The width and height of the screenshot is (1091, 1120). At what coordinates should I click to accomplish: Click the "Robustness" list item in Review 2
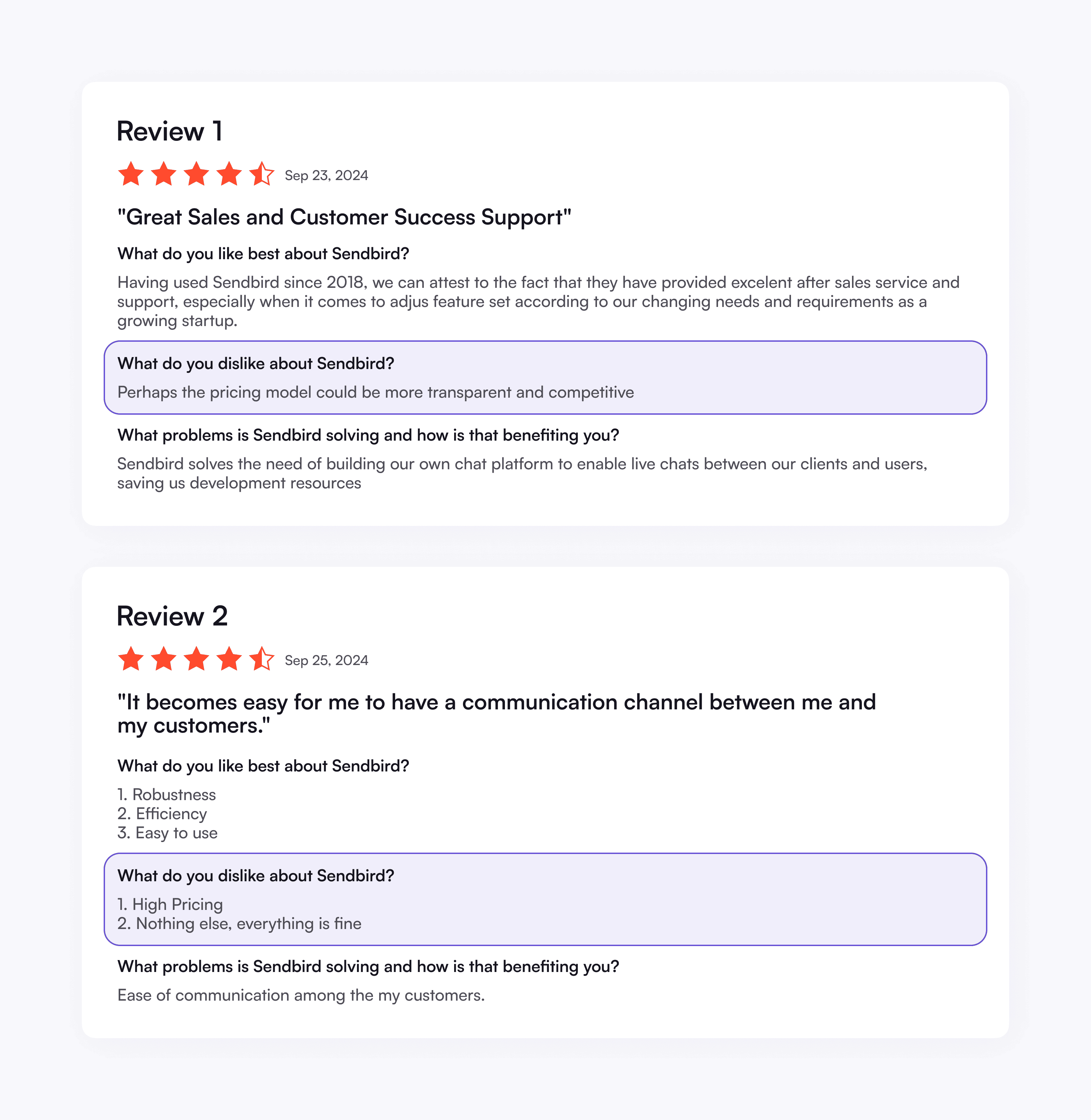click(167, 795)
